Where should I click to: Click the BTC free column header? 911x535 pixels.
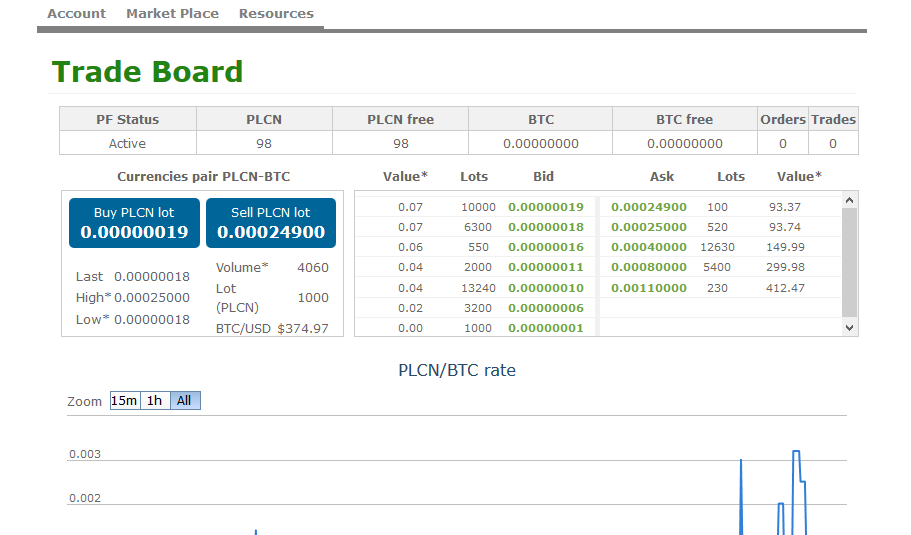coord(685,119)
